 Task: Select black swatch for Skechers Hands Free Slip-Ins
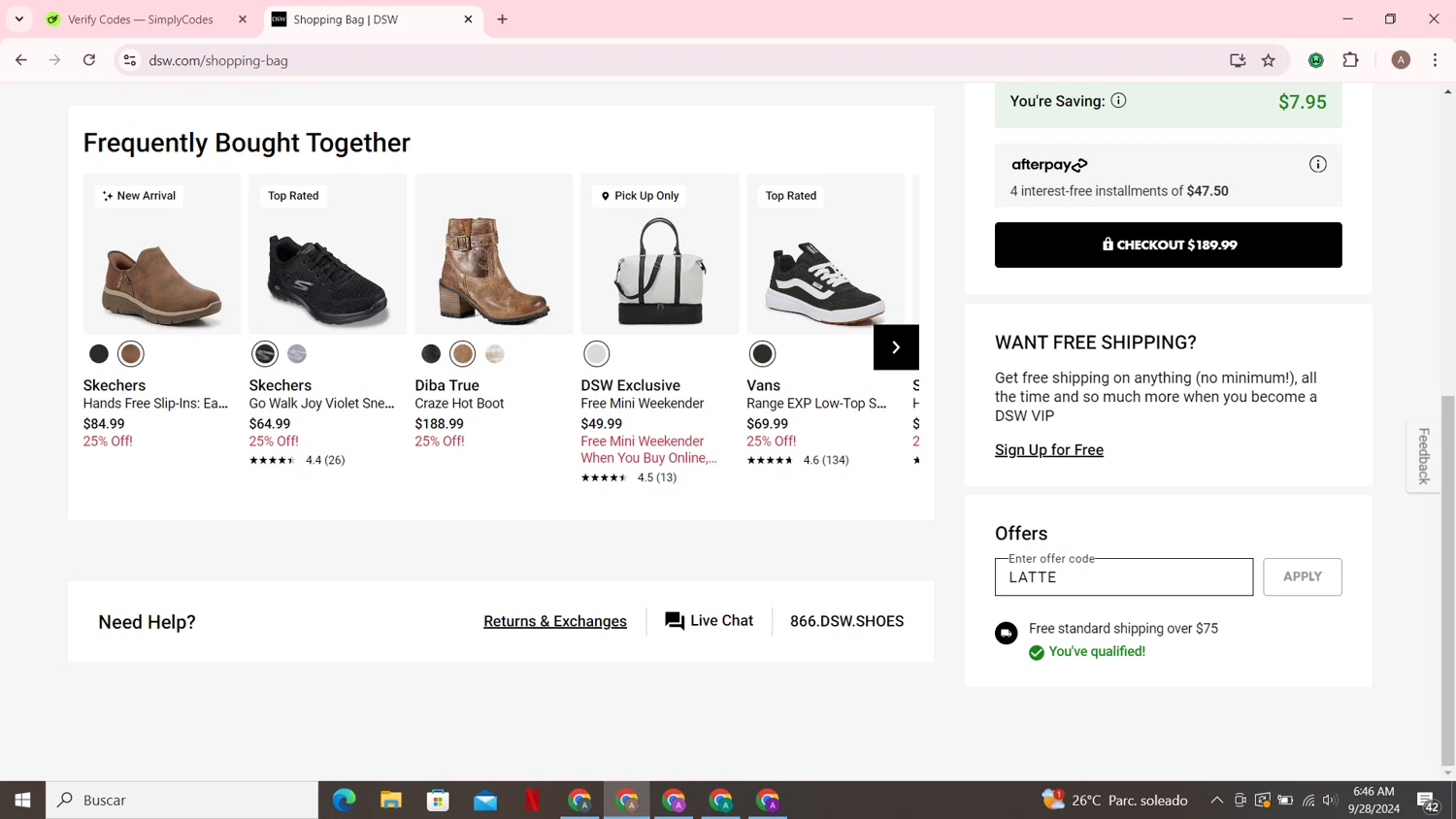click(x=99, y=354)
